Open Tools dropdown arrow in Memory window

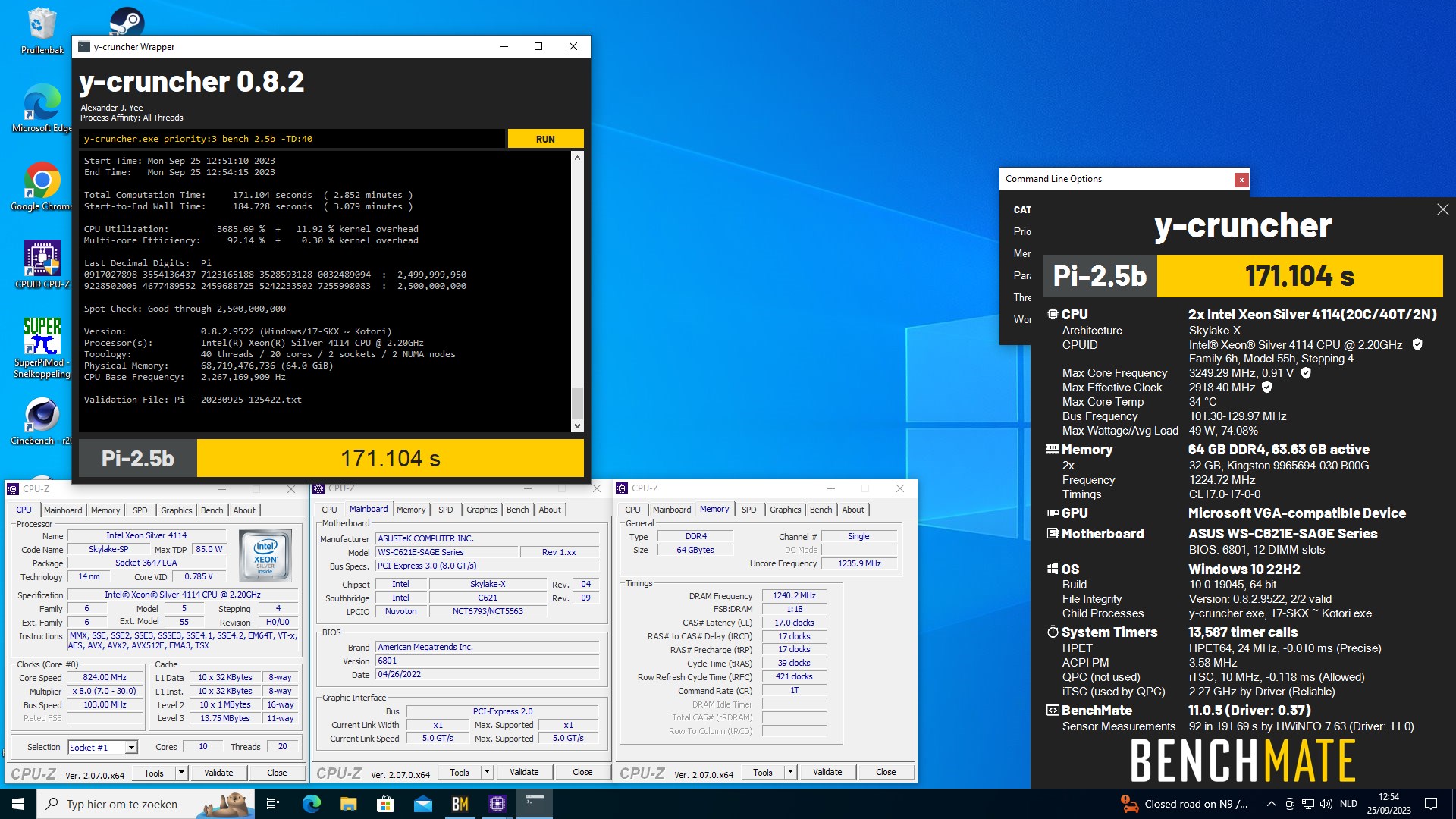pos(790,772)
